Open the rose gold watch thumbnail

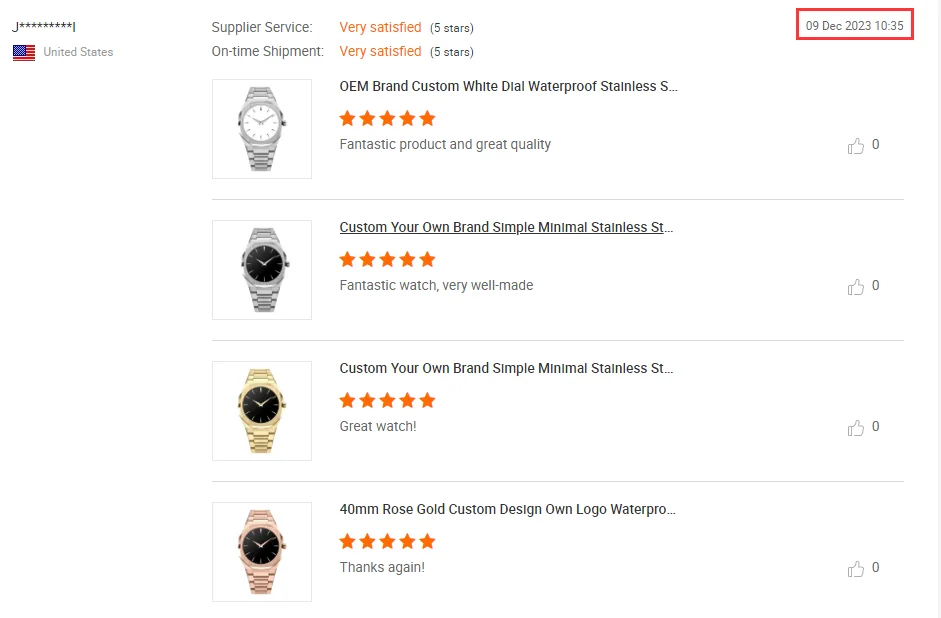pyautogui.click(x=262, y=552)
